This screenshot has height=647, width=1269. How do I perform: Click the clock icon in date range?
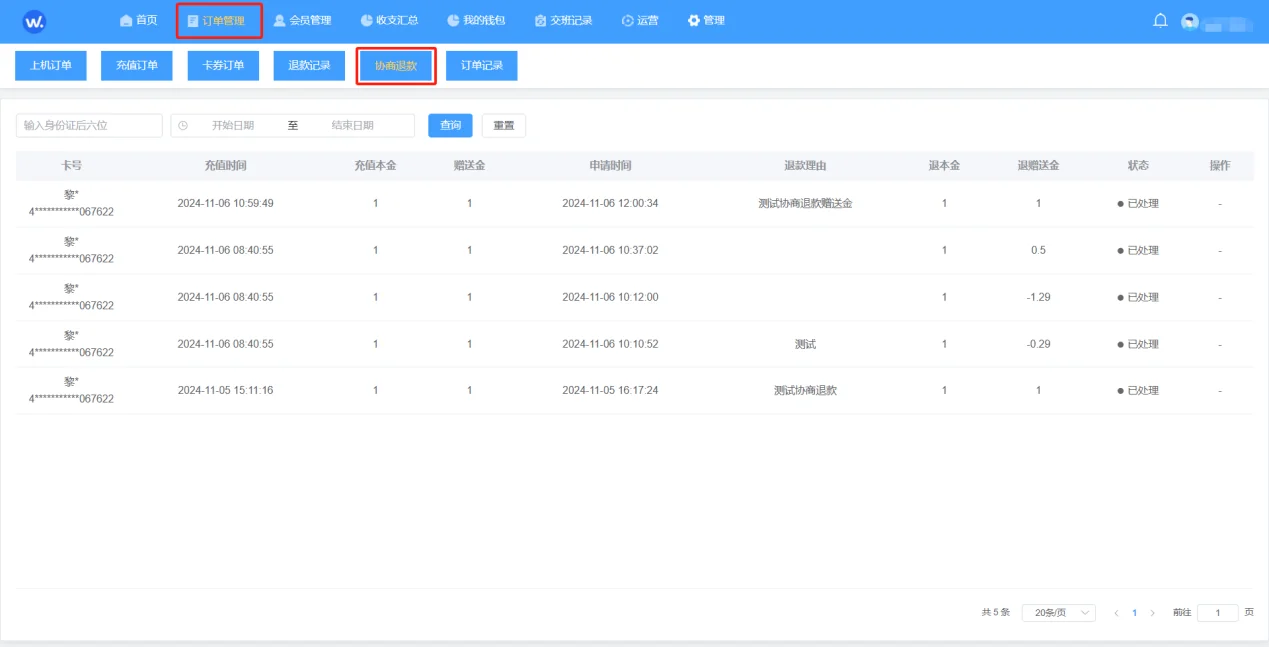coord(183,126)
